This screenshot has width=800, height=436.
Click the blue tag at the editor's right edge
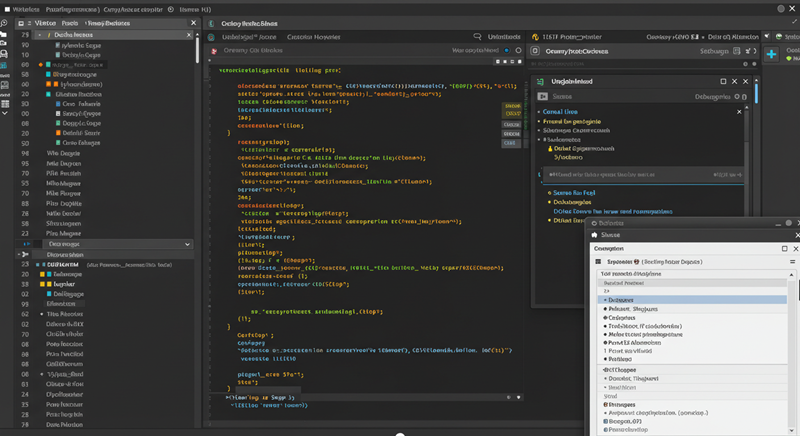pos(510,143)
